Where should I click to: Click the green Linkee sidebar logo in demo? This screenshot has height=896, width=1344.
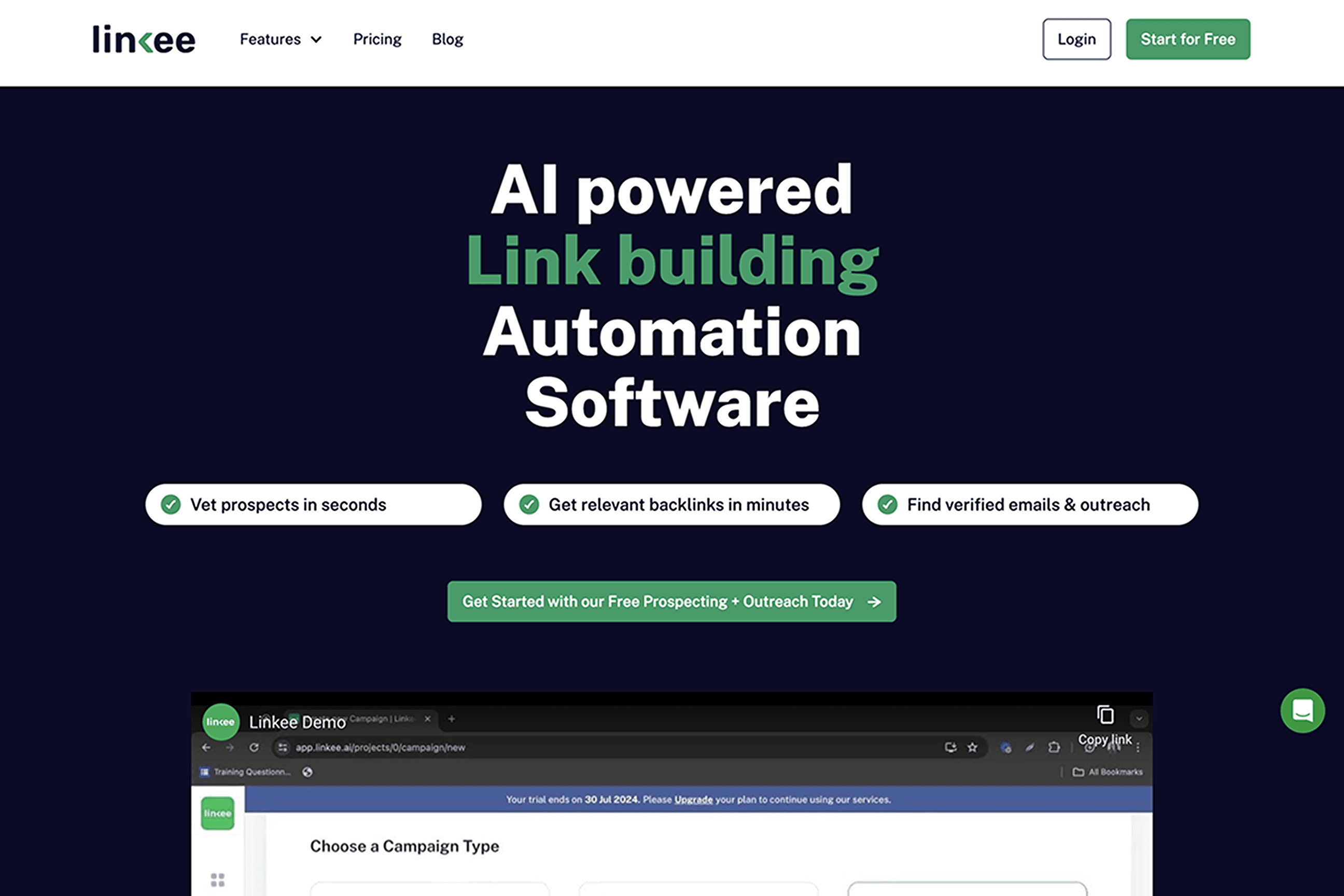click(x=218, y=813)
